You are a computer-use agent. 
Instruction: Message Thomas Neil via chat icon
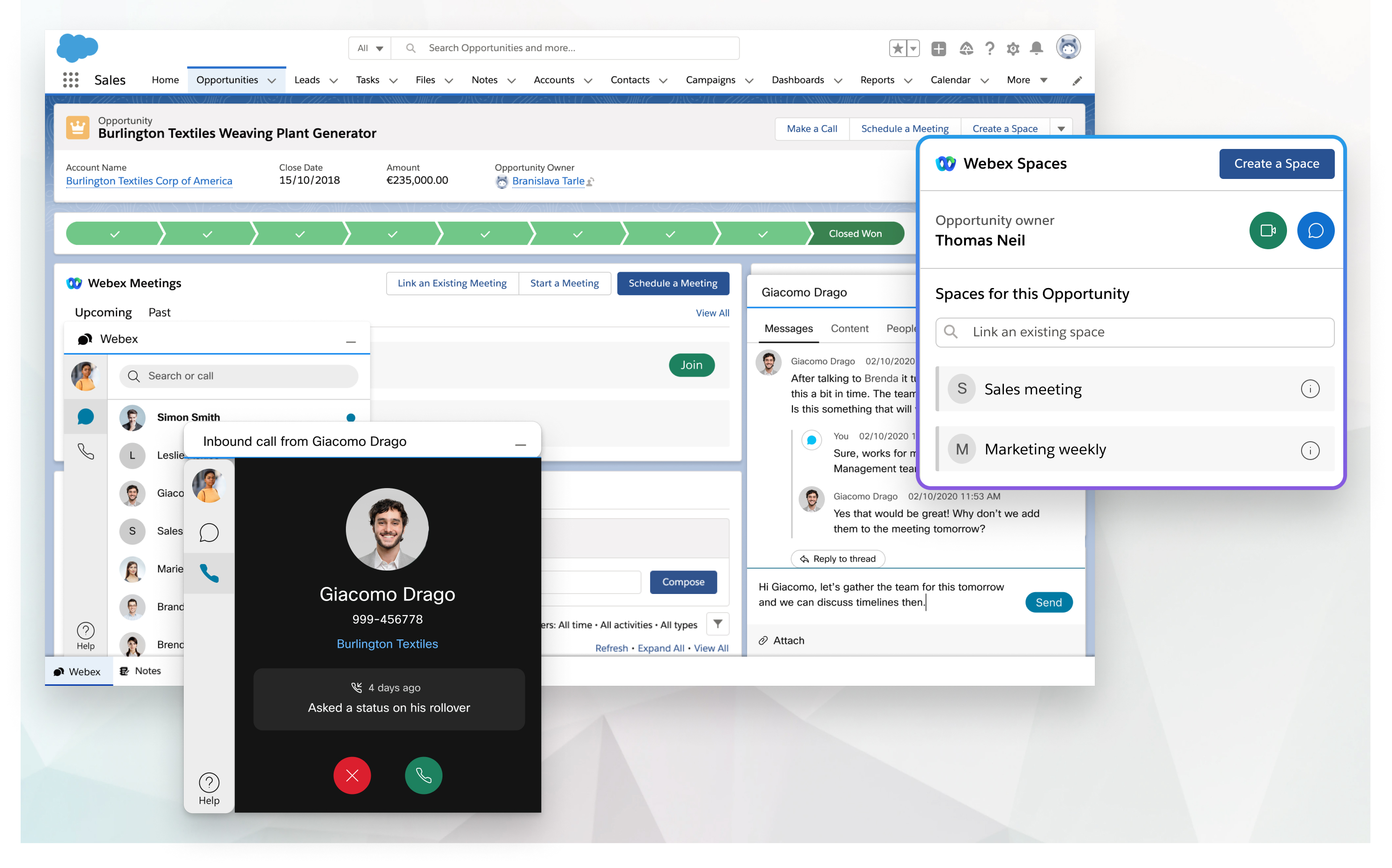1315,231
